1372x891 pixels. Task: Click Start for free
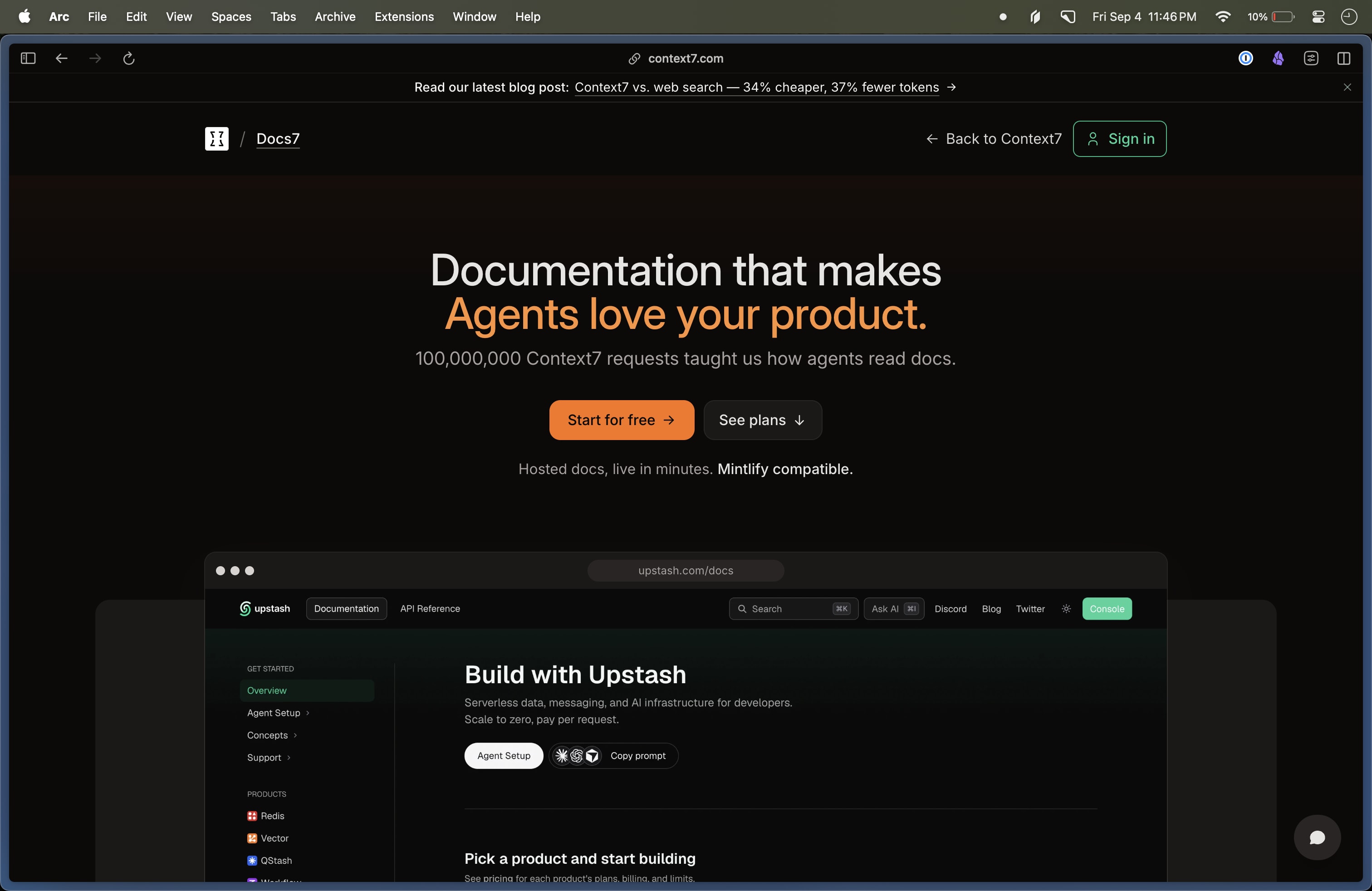click(622, 420)
